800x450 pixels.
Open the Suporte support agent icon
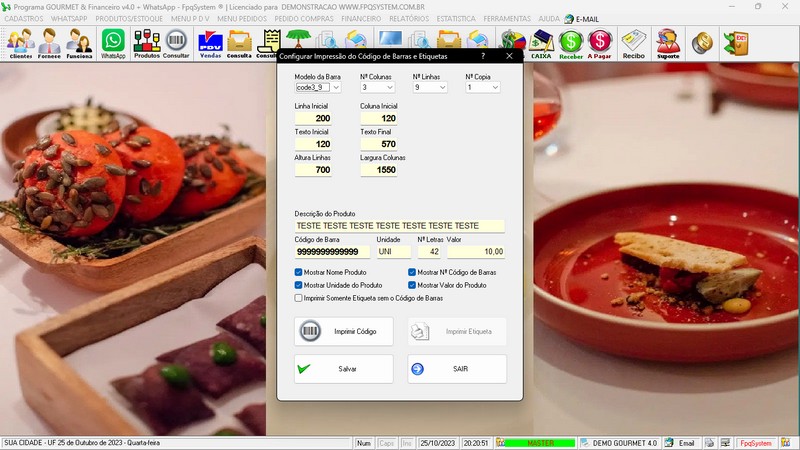click(x=668, y=43)
